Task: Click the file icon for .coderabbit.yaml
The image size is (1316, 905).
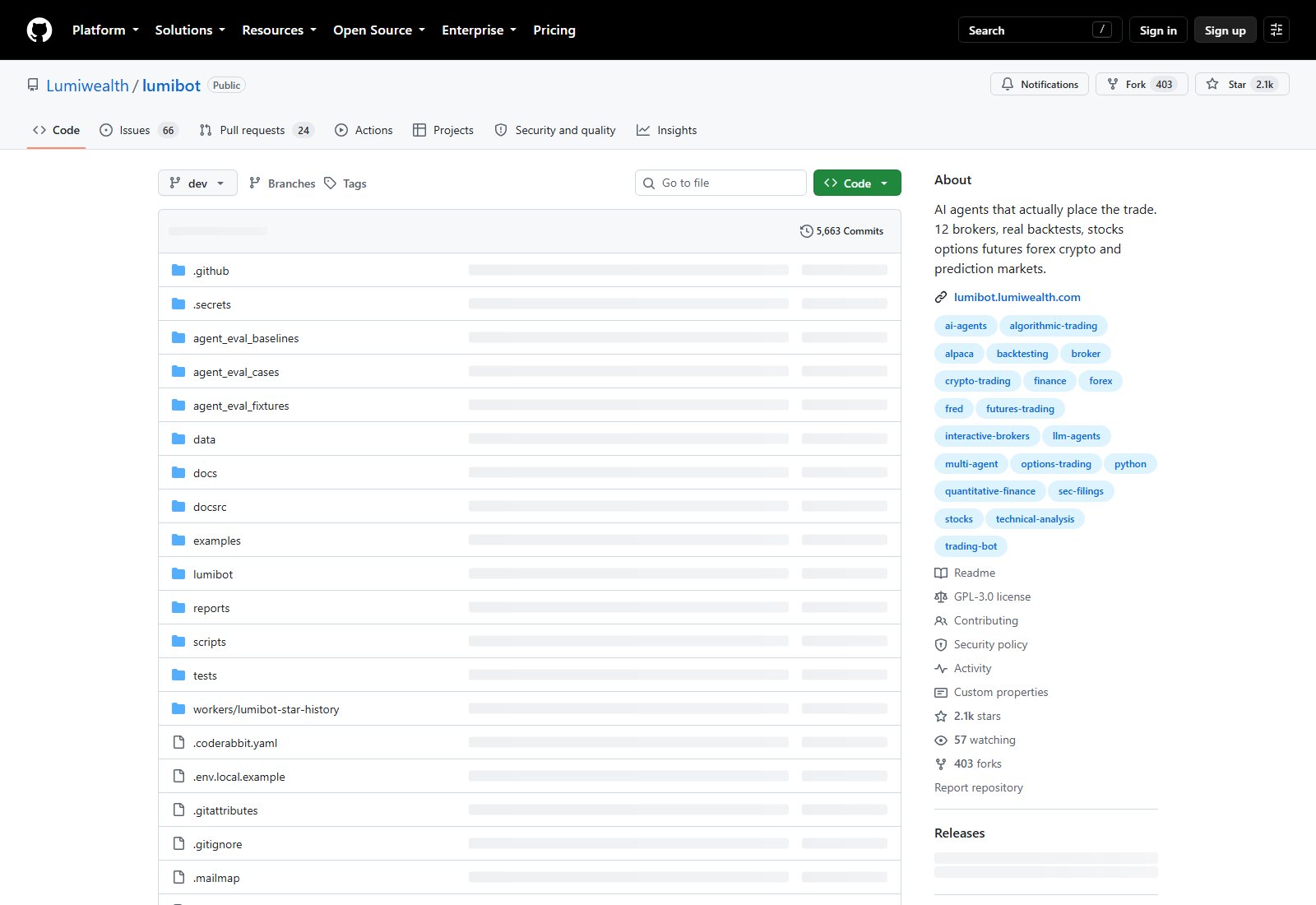Action: (x=178, y=743)
